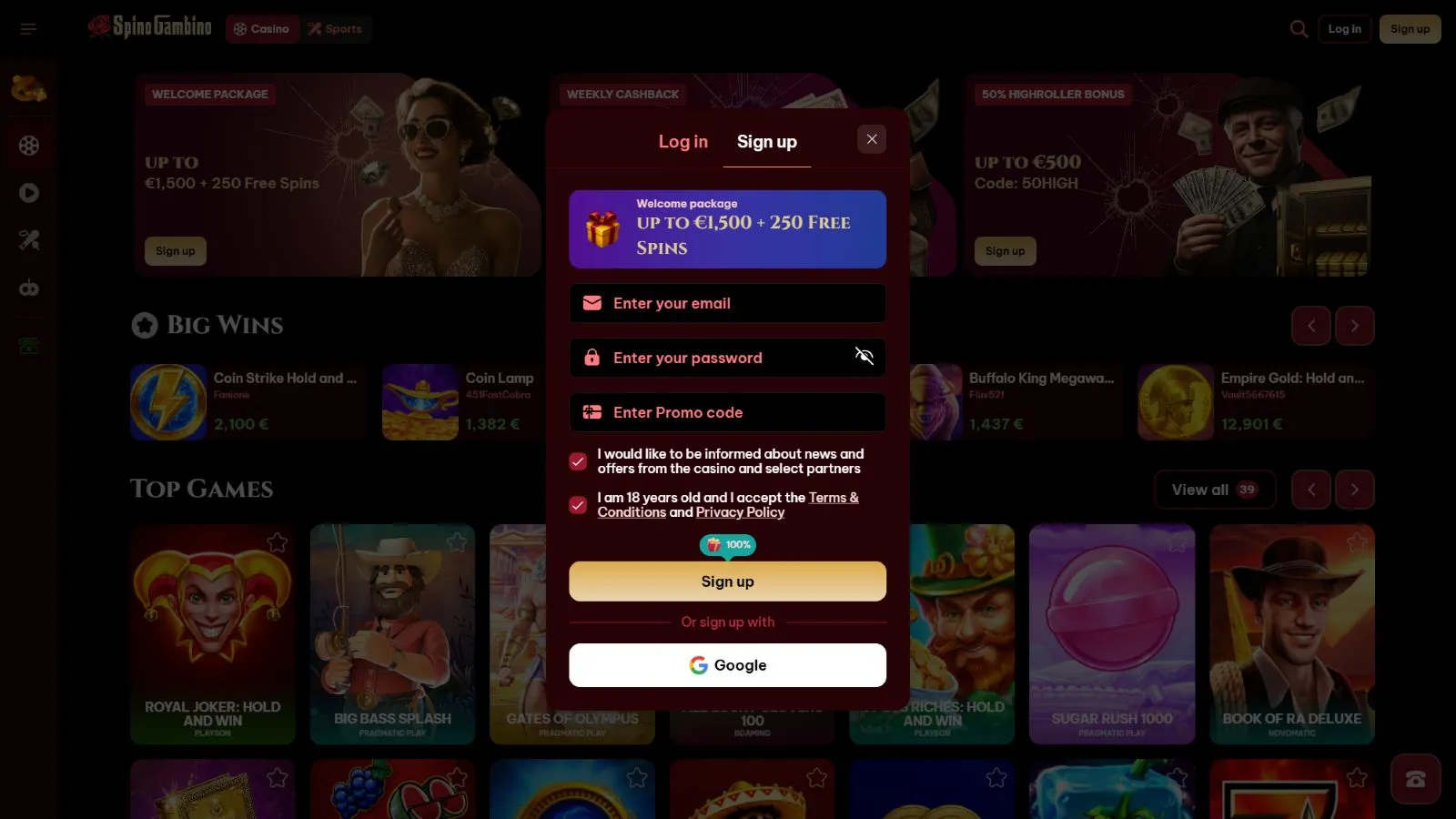
Task: Toggle the 18 years old terms checkbox
Action: pyautogui.click(x=578, y=505)
